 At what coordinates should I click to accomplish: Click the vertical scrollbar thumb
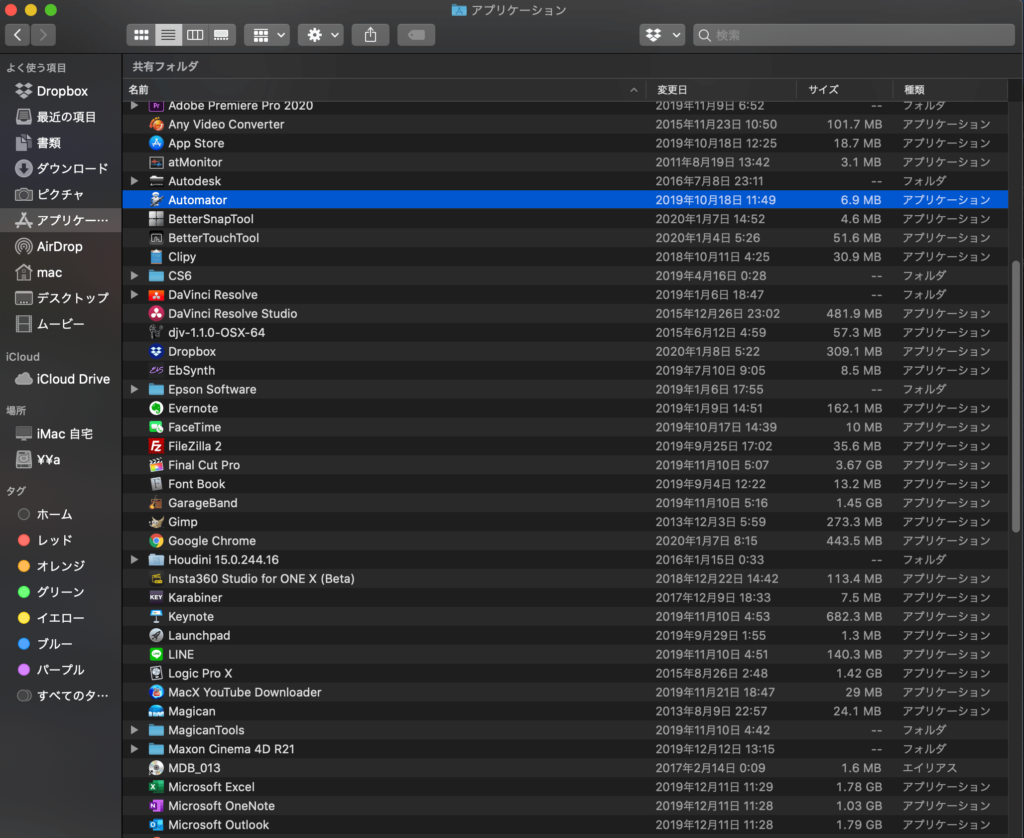point(1016,396)
